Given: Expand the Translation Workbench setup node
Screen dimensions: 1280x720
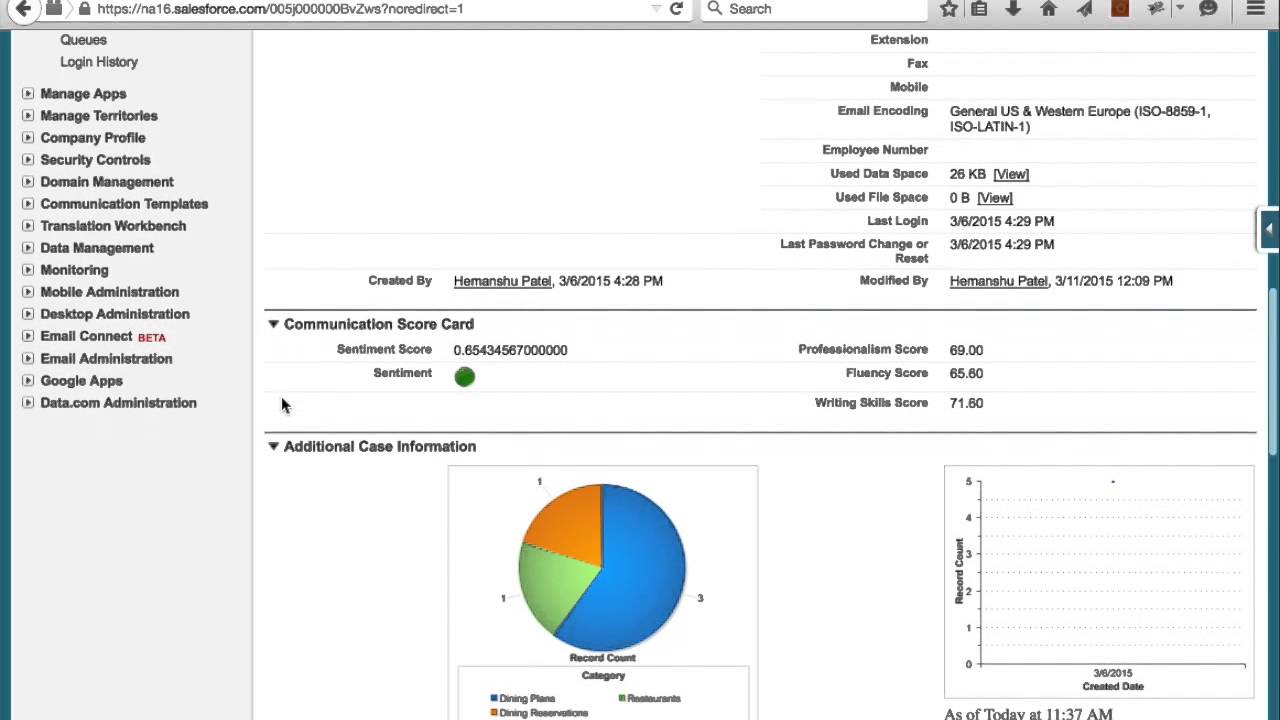Looking at the screenshot, I should (28, 226).
